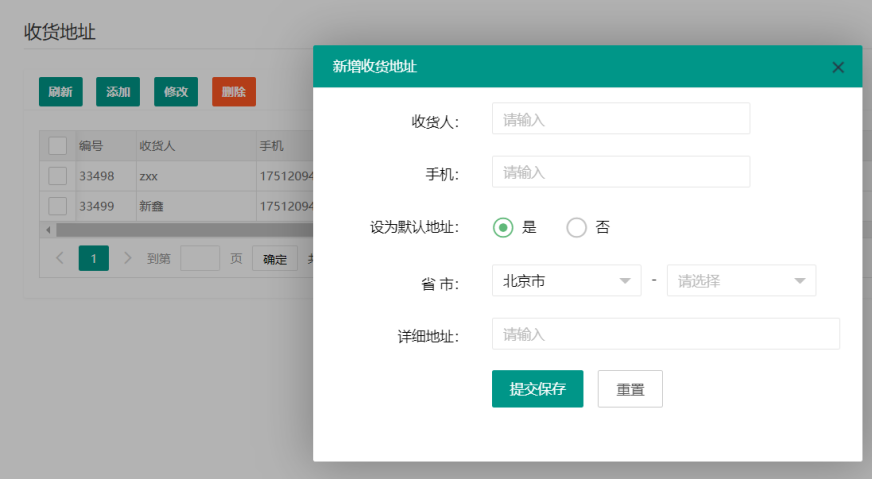Click the 详细地址 input field
The height and width of the screenshot is (480, 873).
(x=665, y=334)
